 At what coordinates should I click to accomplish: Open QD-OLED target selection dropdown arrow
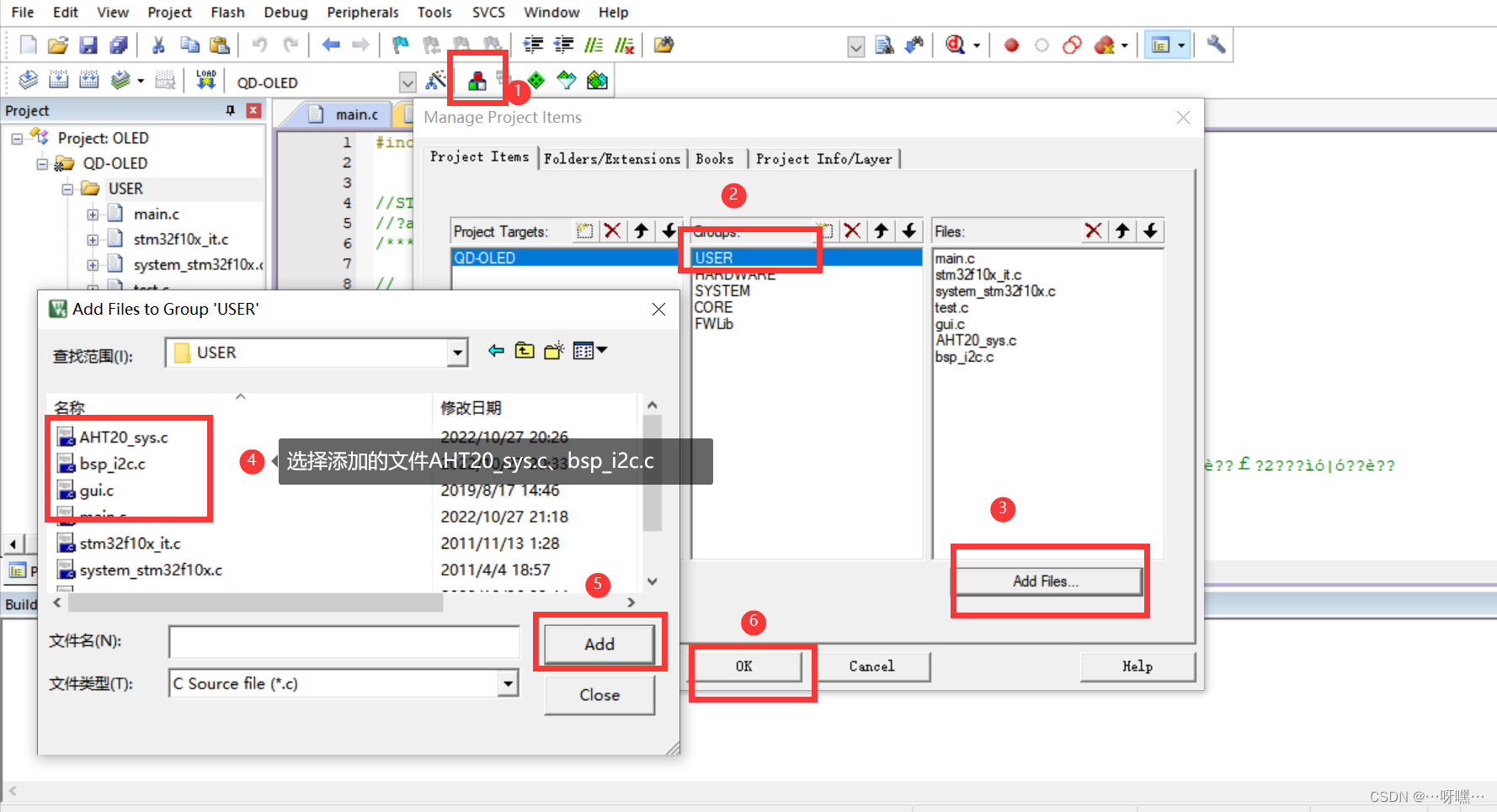[x=408, y=82]
